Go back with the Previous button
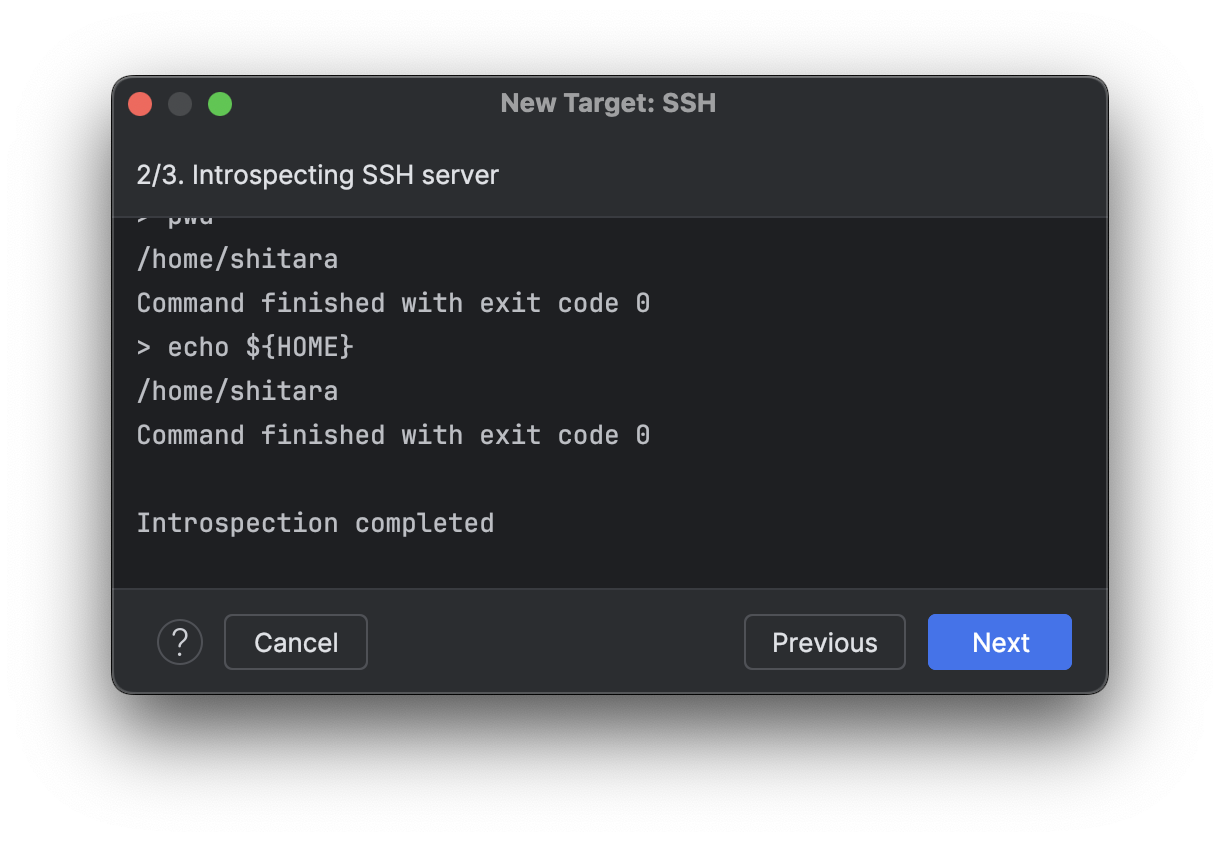Image resolution: width=1220 pixels, height=842 pixels. (x=824, y=642)
